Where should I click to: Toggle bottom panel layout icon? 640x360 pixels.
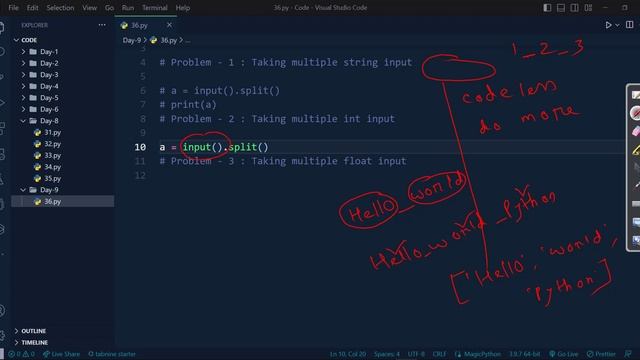(561, 8)
